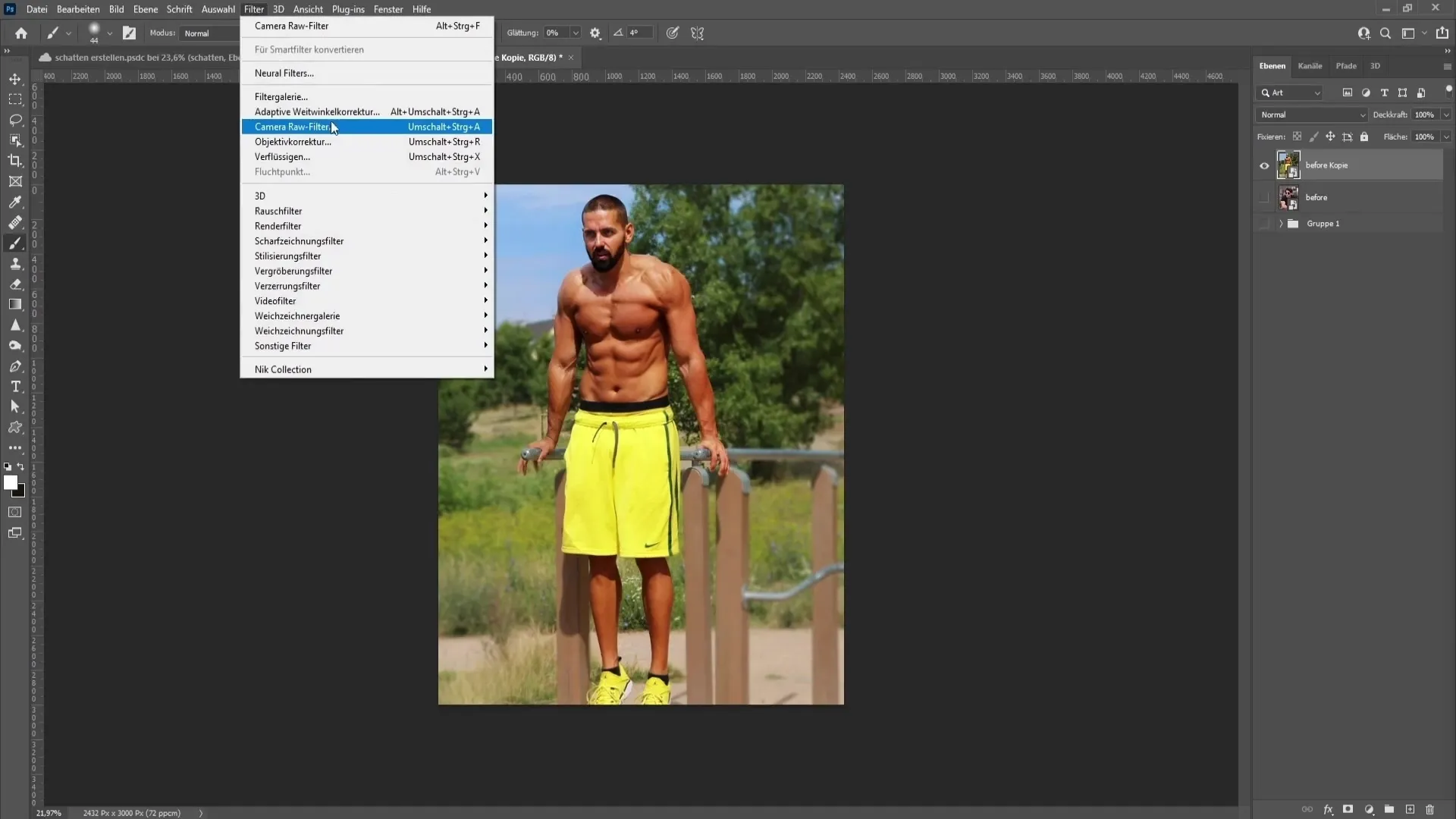The image size is (1456, 819).
Task: Select the Lasso tool
Action: [x=15, y=120]
